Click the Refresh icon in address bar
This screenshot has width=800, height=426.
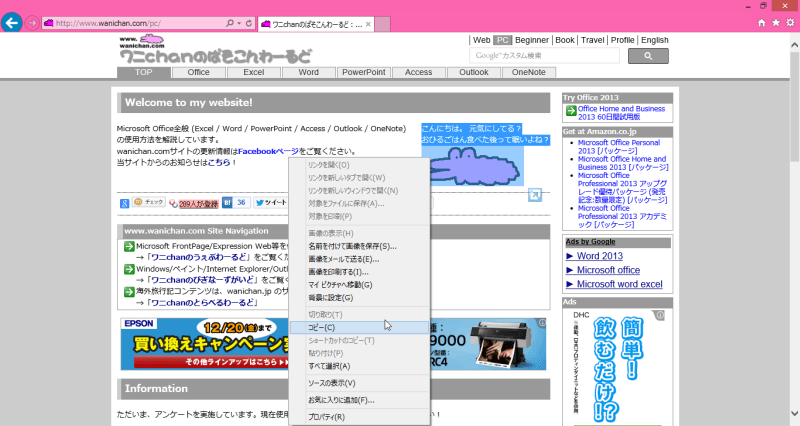click(249, 23)
